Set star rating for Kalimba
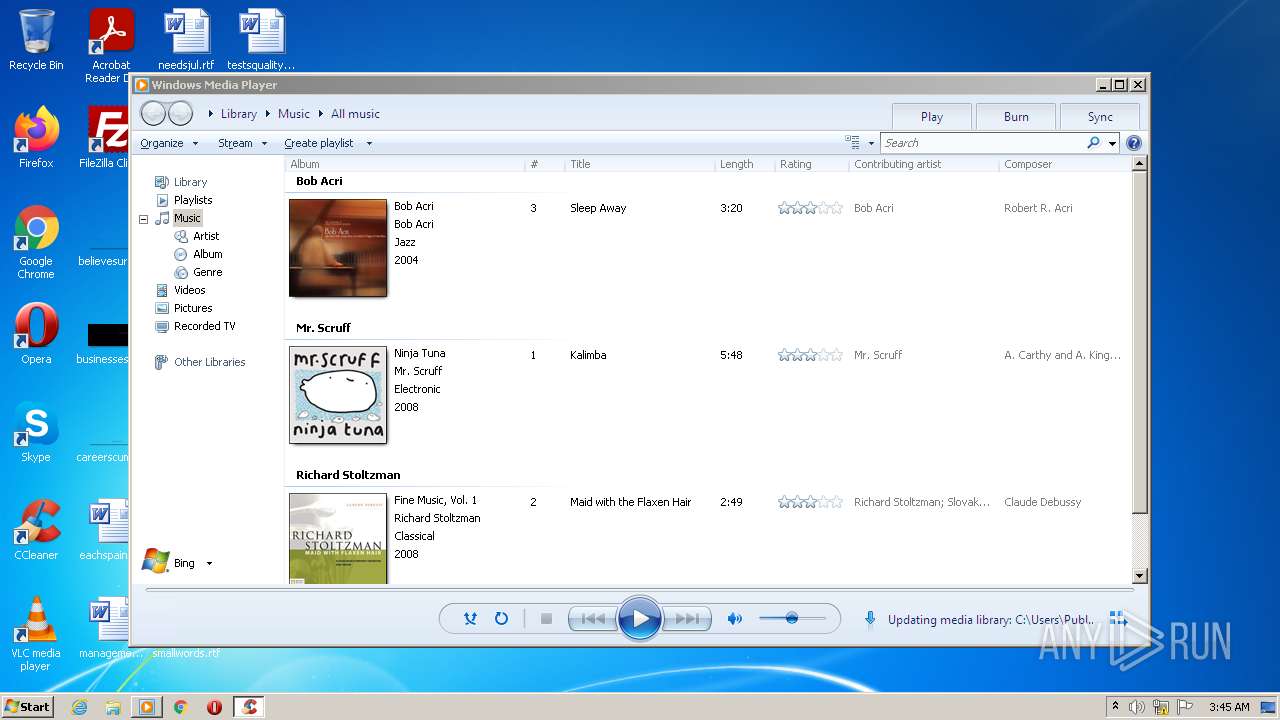The width and height of the screenshot is (1280, 720). click(x=811, y=355)
